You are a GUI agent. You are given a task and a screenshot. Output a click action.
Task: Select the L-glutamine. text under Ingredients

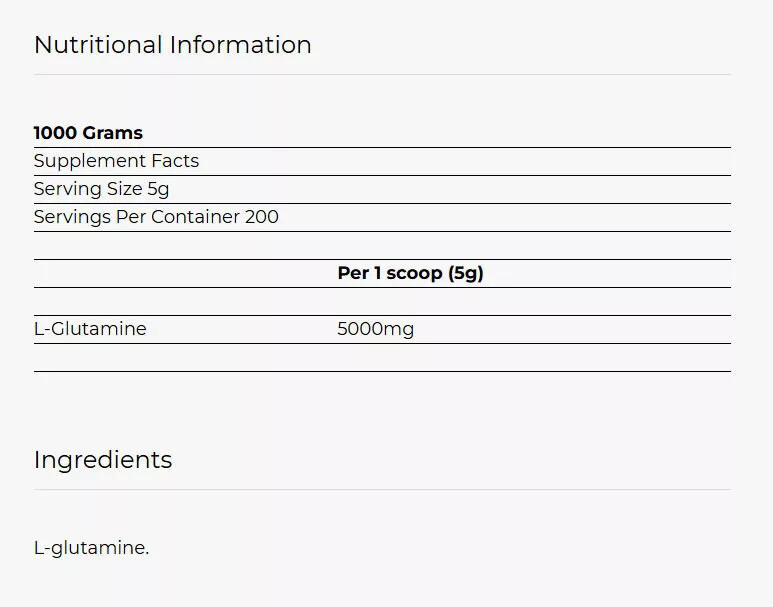[91, 548]
